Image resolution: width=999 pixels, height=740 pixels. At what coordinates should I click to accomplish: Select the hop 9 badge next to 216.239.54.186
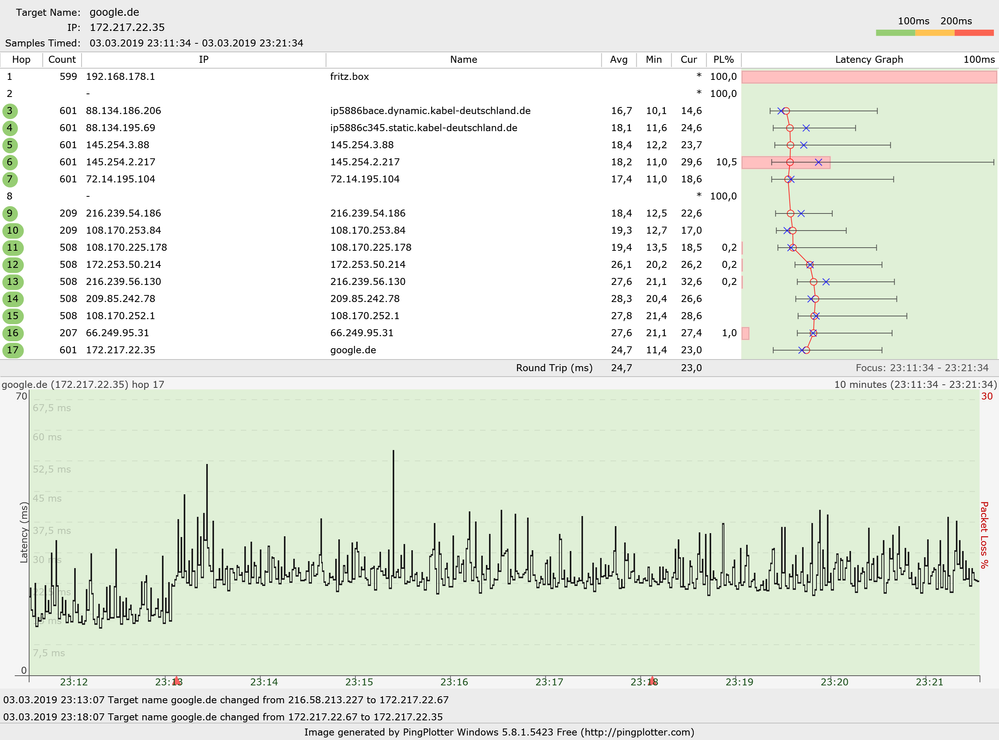tap(11, 213)
